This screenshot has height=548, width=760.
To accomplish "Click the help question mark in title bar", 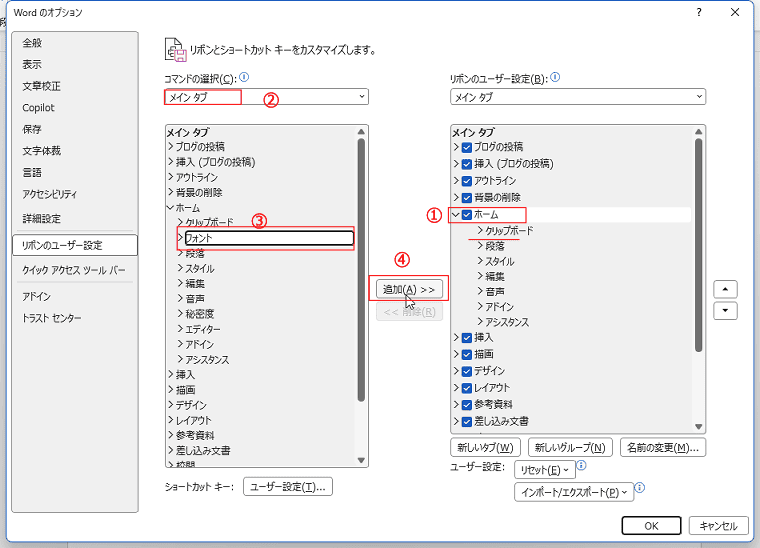I will [699, 12].
